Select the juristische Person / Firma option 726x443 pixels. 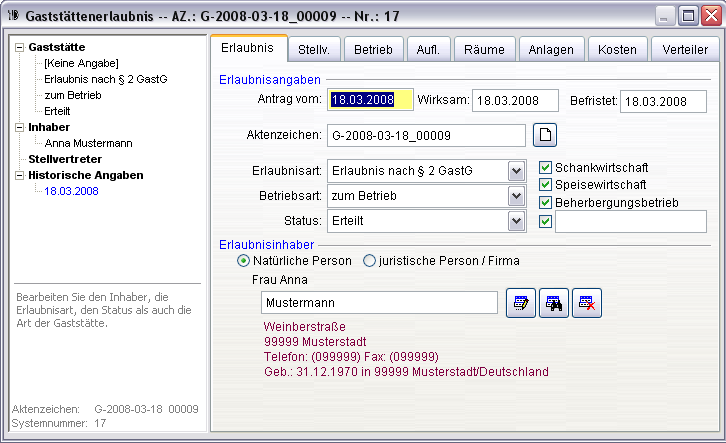coord(369,261)
